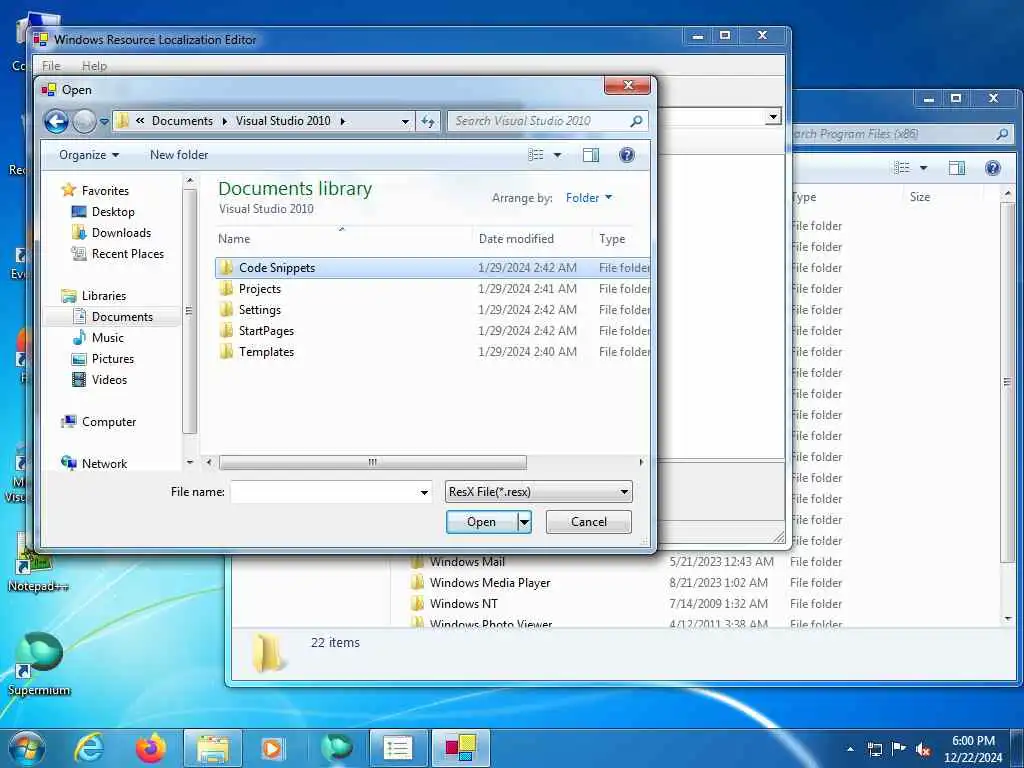This screenshot has height=768, width=1024.
Task: Close the Open dialog with red X
Action: tap(628, 86)
